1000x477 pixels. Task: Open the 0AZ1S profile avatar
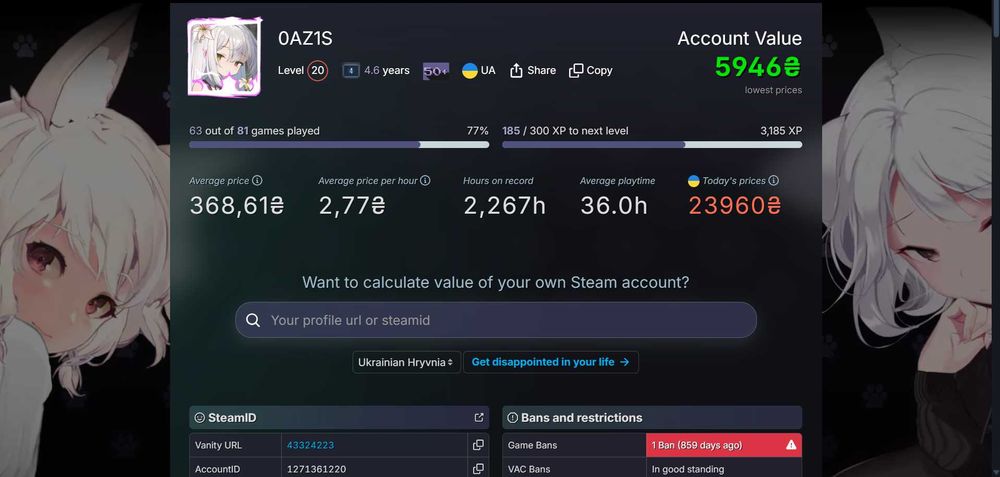pyautogui.click(x=224, y=57)
